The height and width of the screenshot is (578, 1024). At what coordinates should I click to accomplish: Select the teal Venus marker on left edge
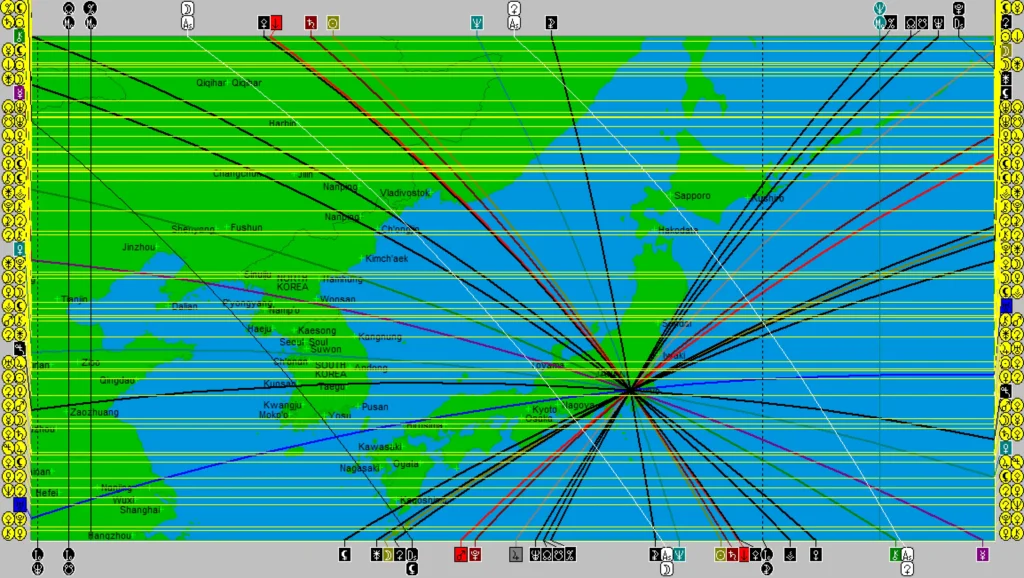pyautogui.click(x=20, y=249)
